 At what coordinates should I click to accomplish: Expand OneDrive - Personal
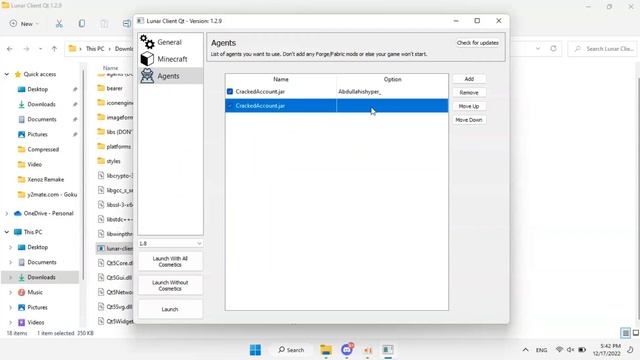[x=7, y=213]
